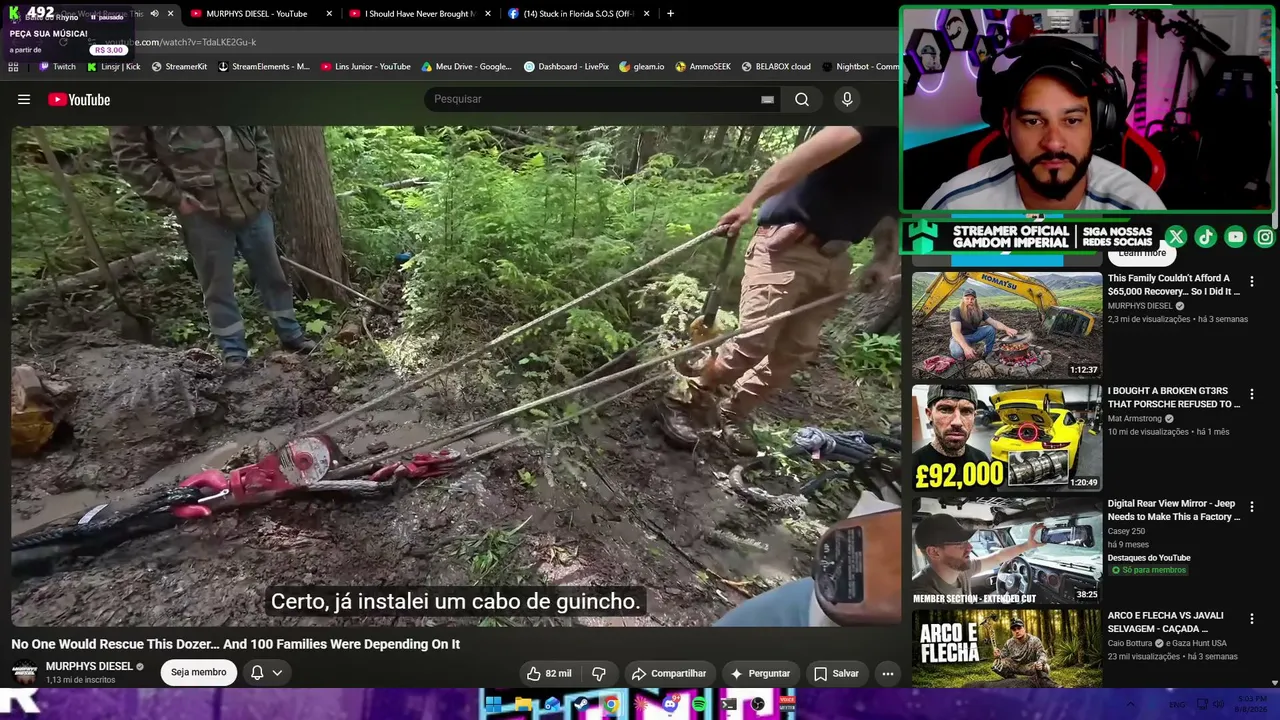Open a new browser tab
Screen dimensions: 1280x720
(x=670, y=14)
